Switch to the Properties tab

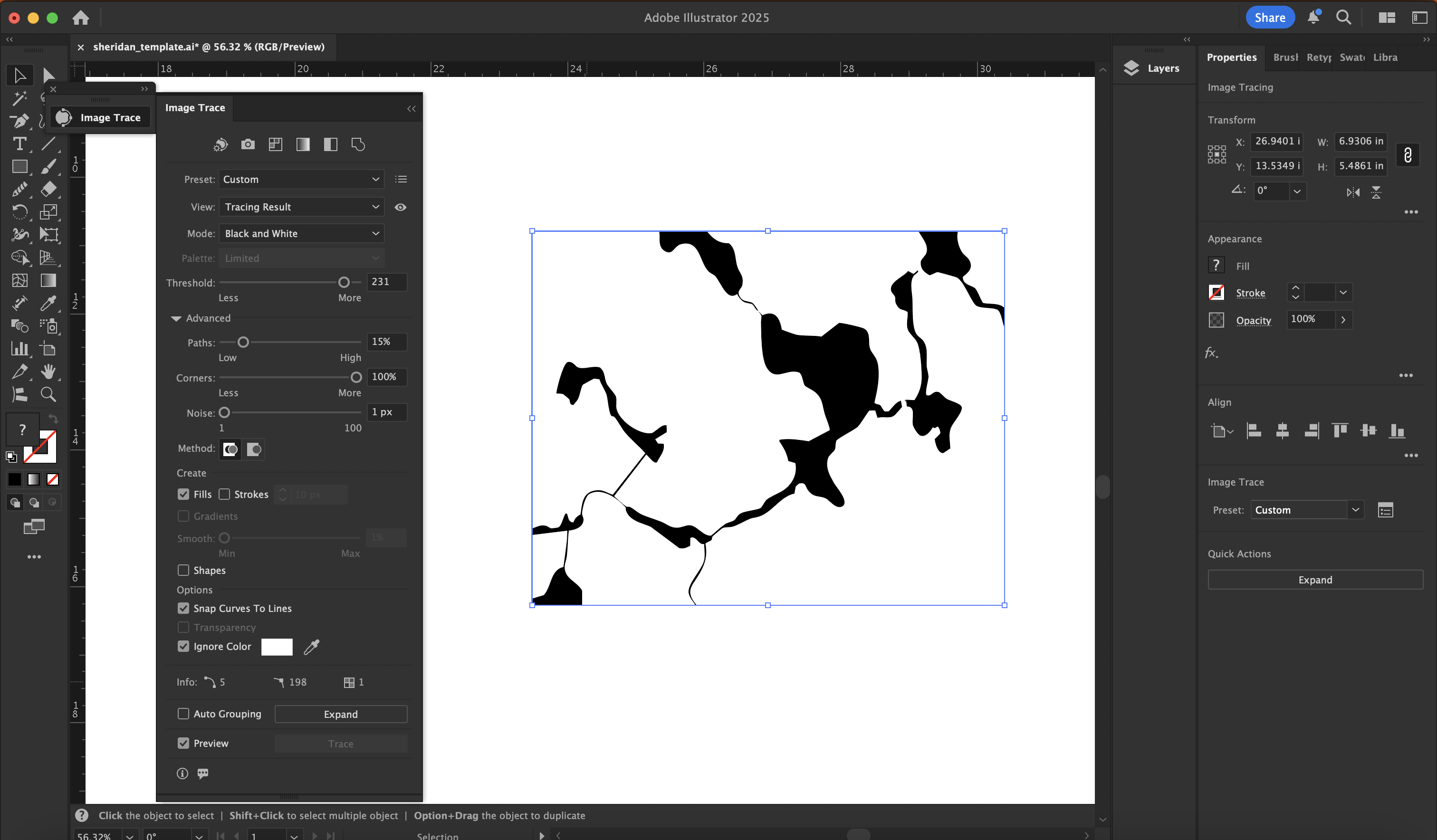(x=1232, y=57)
